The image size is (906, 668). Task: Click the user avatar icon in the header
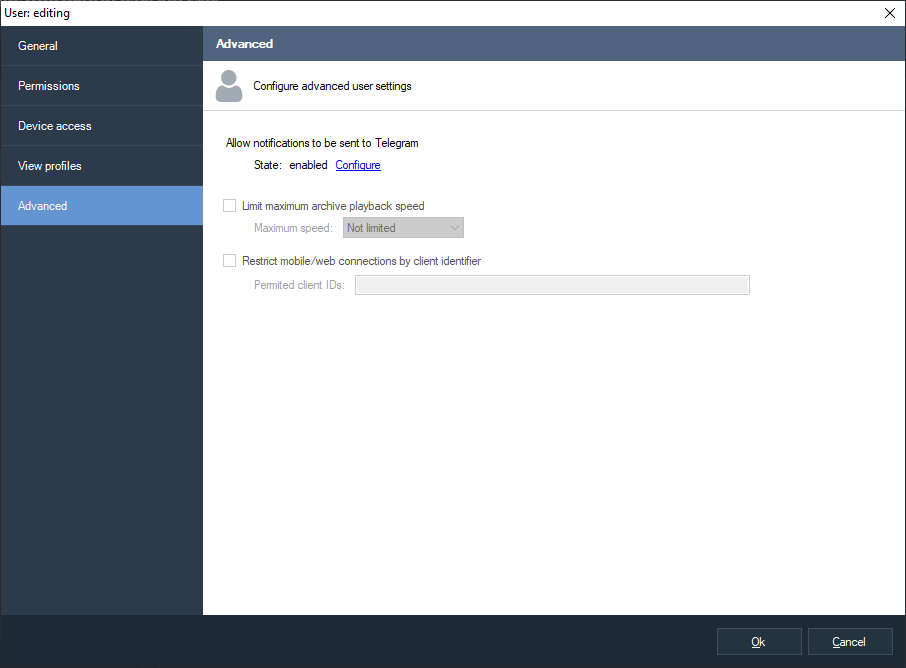(x=229, y=86)
